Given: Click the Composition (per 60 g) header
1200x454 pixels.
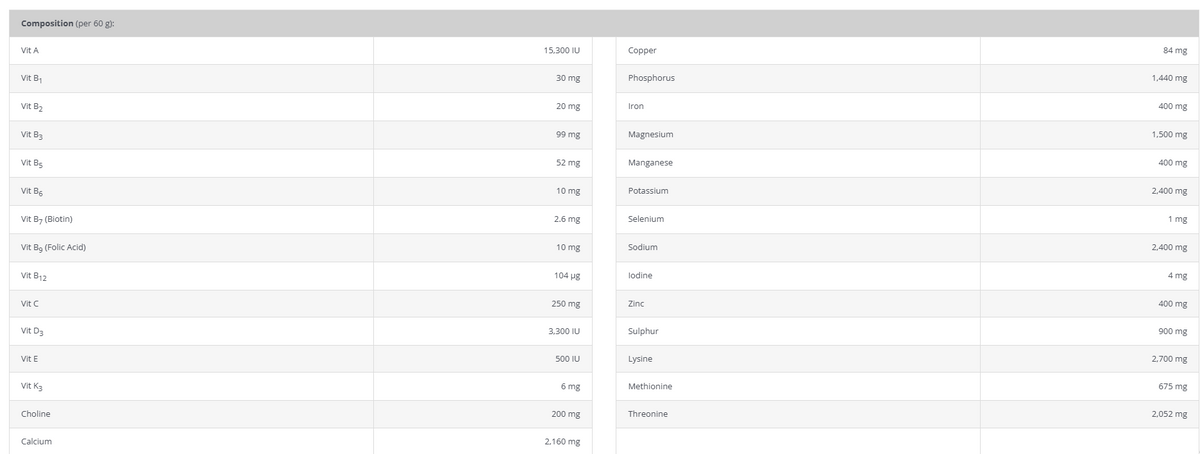Looking at the screenshot, I should tap(67, 24).
